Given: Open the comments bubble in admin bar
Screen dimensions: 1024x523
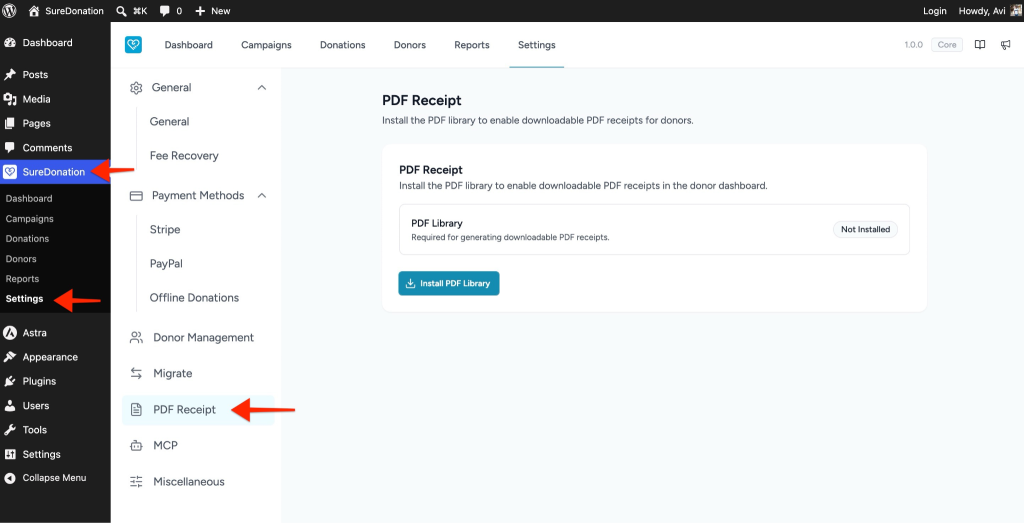Looking at the screenshot, I should [x=171, y=10].
